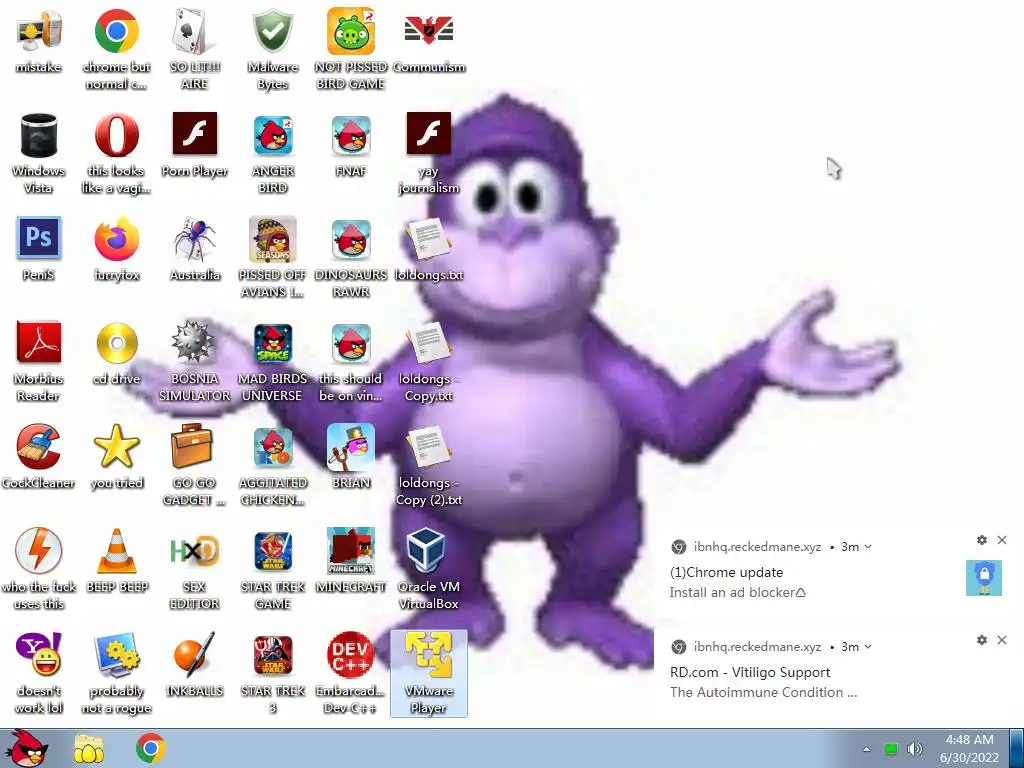
Task: Select MAD BIRDS UNIVERSE space icon
Action: (273, 361)
